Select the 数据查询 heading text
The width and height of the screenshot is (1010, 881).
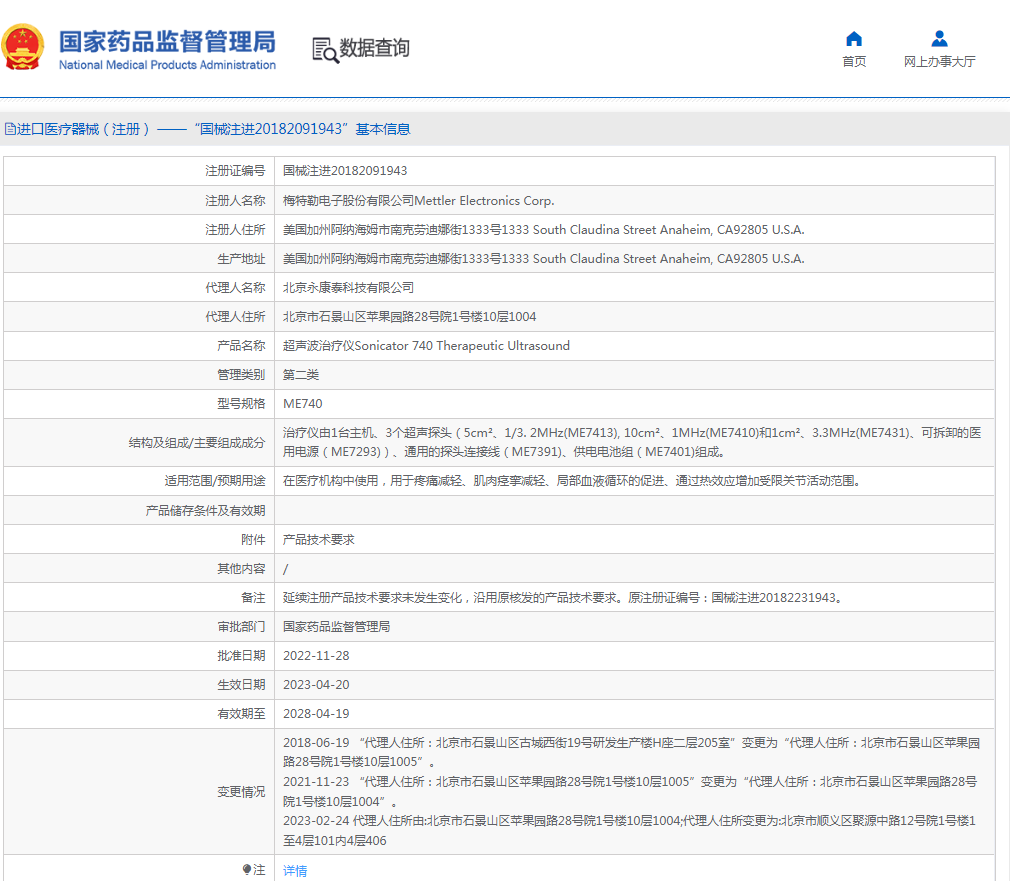coord(375,48)
